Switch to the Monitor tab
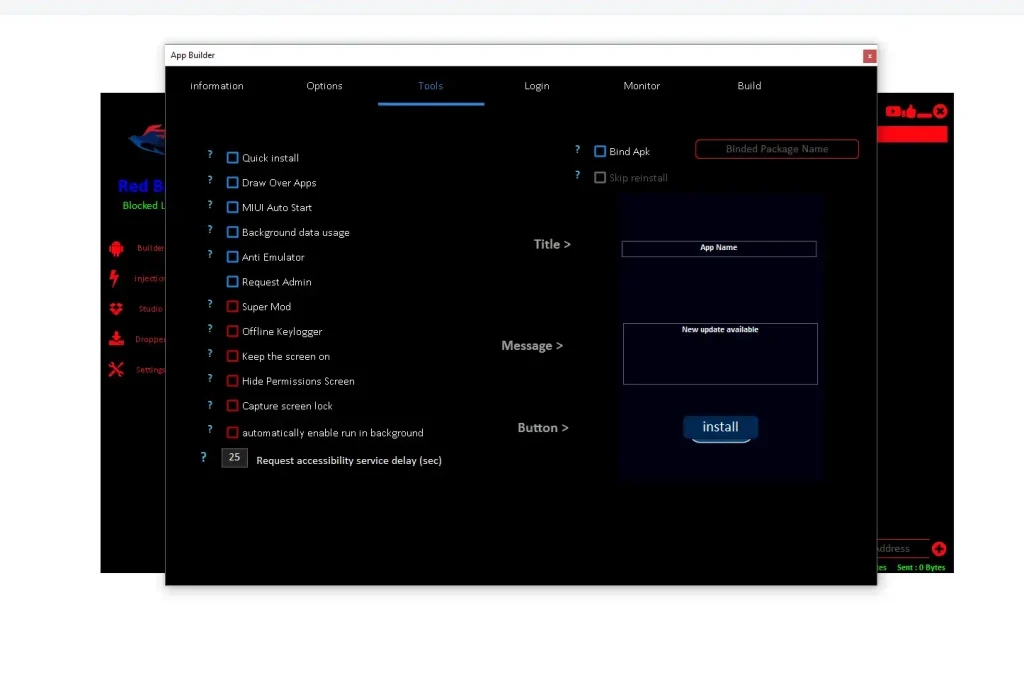The height and width of the screenshot is (680, 1024). click(641, 86)
